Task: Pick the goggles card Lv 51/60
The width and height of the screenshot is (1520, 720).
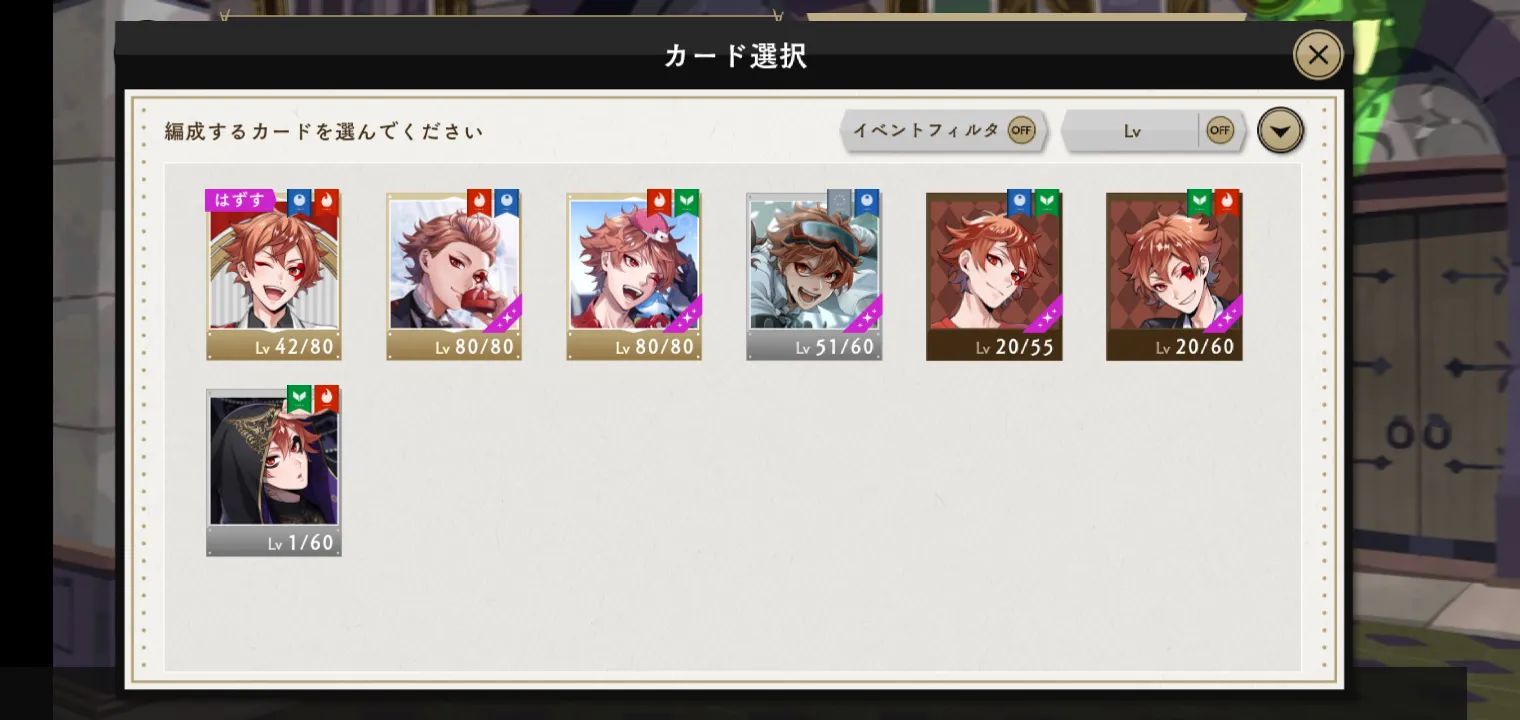Action: 814,276
